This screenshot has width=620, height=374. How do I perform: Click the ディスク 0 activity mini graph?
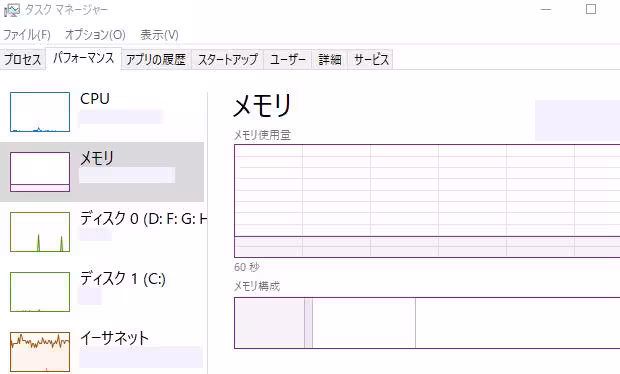click(40, 232)
